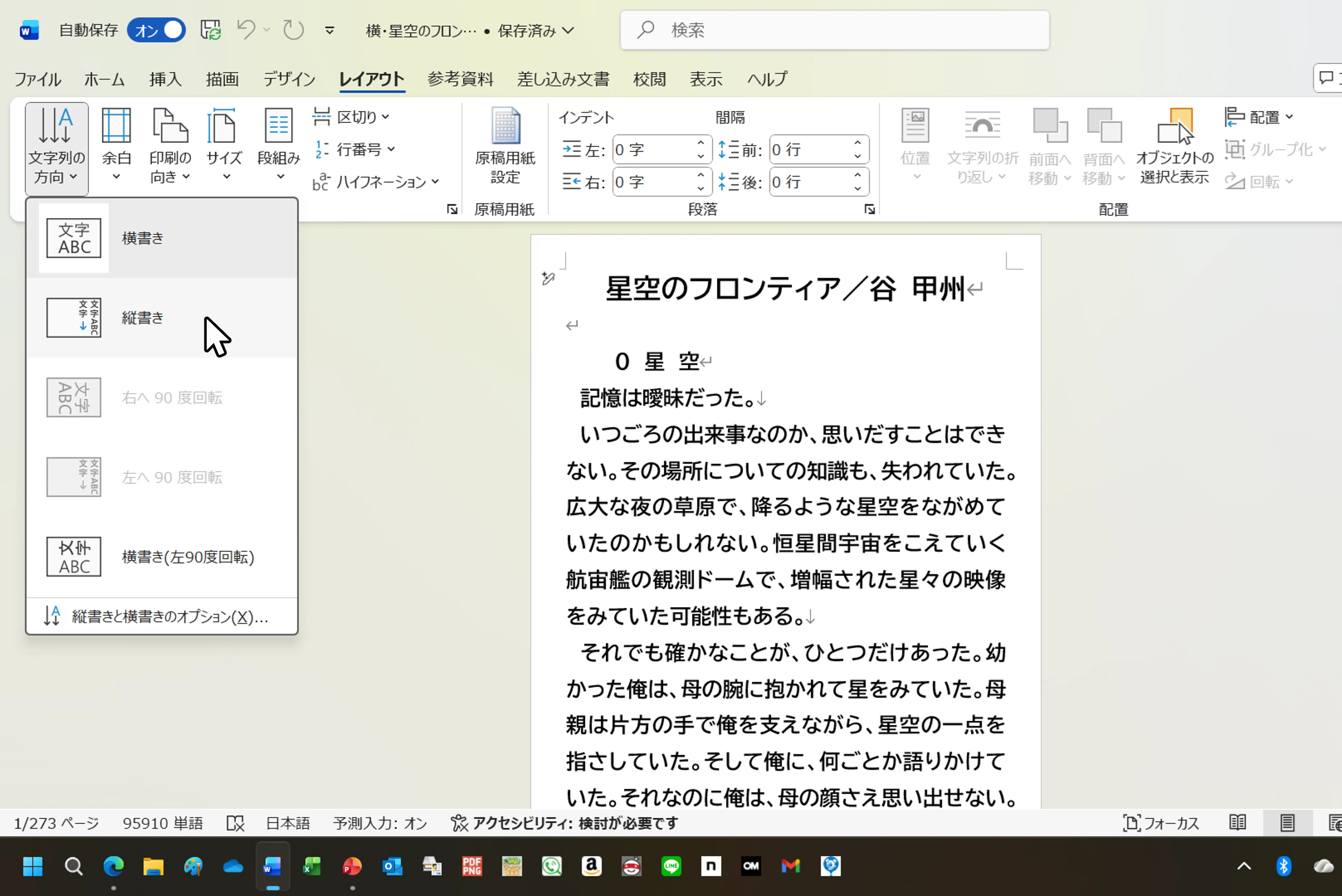Viewport: 1342px width, 896px height.
Task: Open the 配置 align dropdown
Action: (1259, 117)
